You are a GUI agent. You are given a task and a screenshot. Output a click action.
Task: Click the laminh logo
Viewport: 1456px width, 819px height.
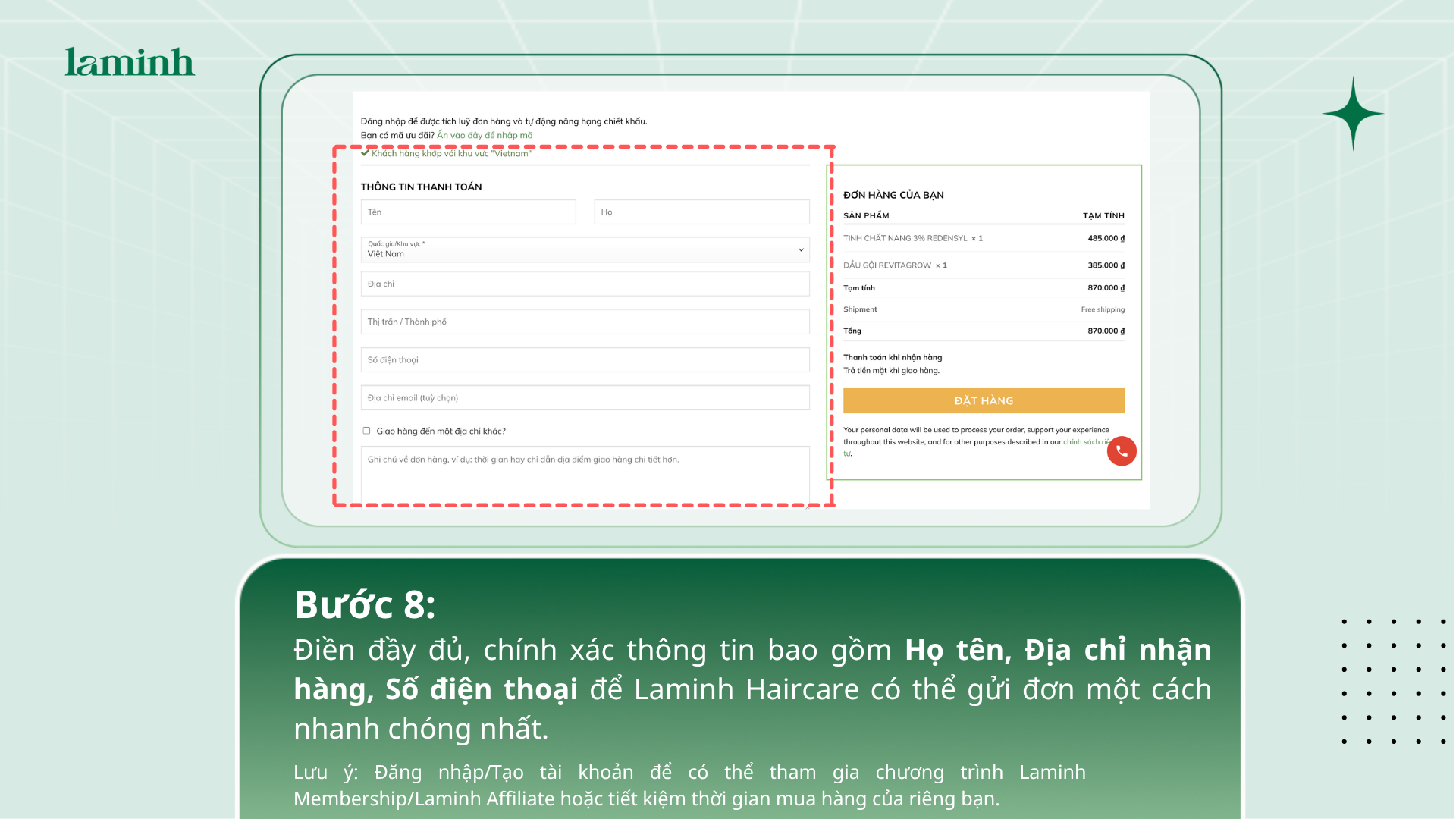tap(130, 62)
